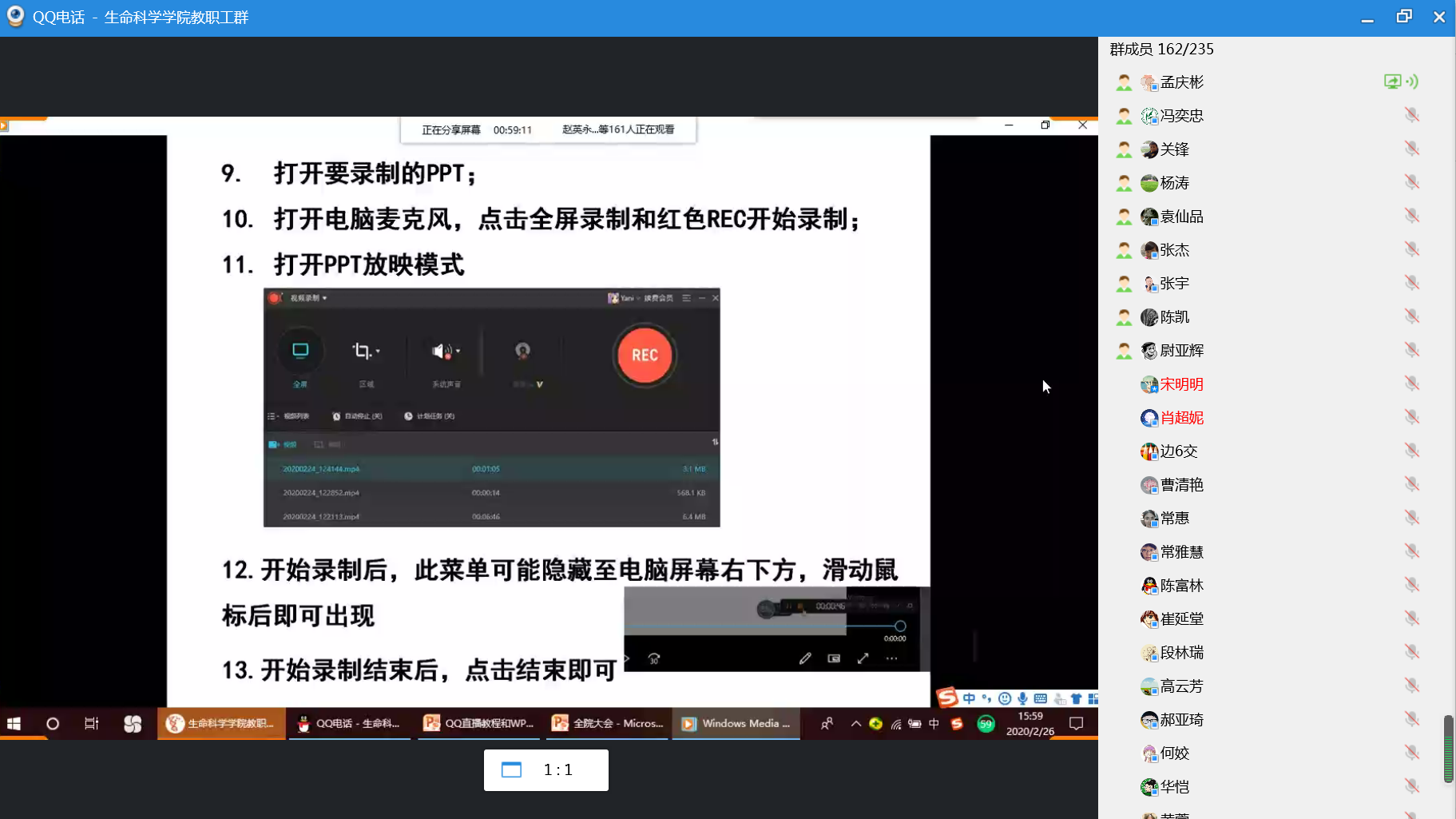Click the 1:1 original size button
Screen dimensions: 1456x819
[546, 769]
